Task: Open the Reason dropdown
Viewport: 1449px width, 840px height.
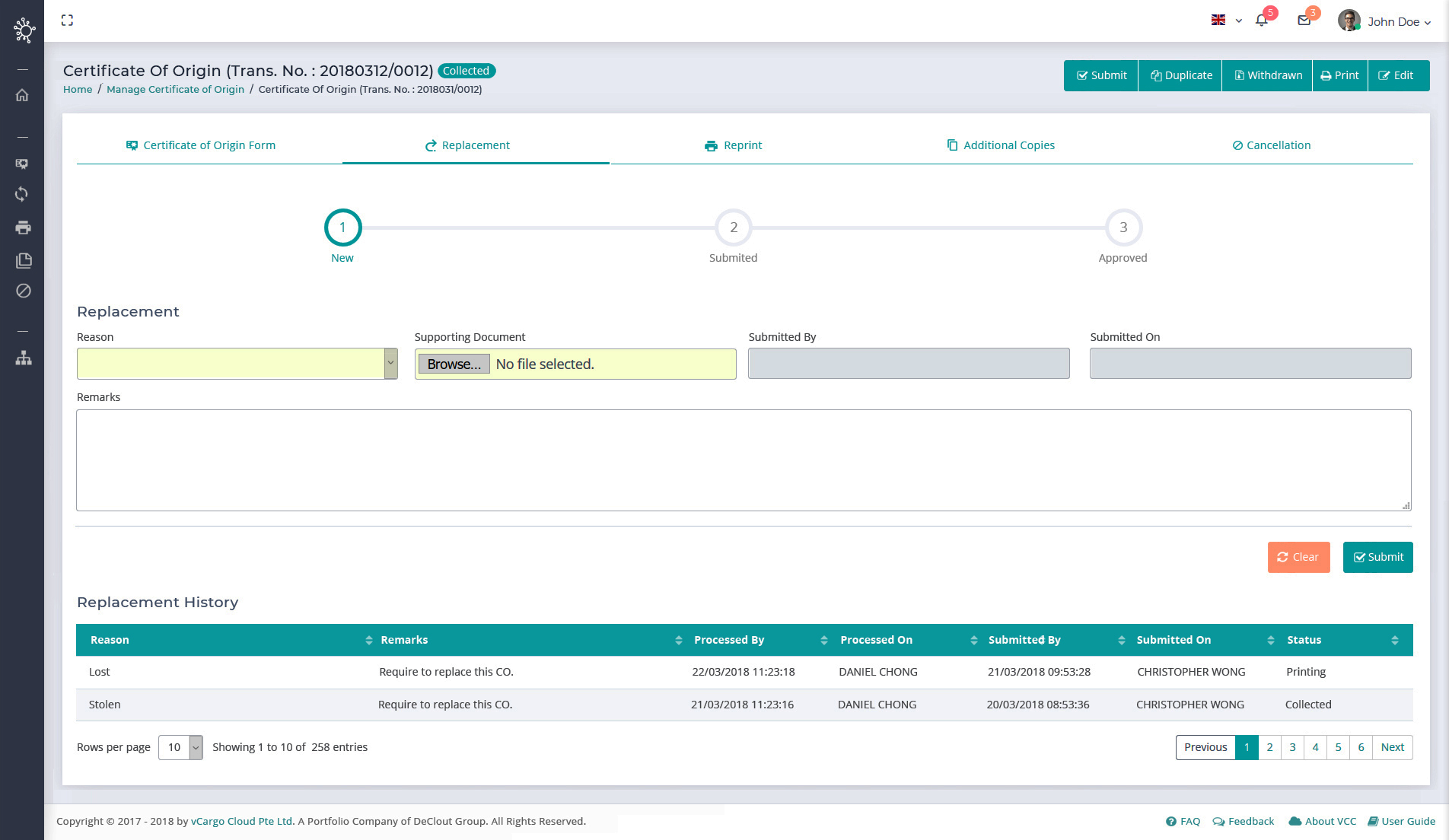Action: click(x=237, y=364)
